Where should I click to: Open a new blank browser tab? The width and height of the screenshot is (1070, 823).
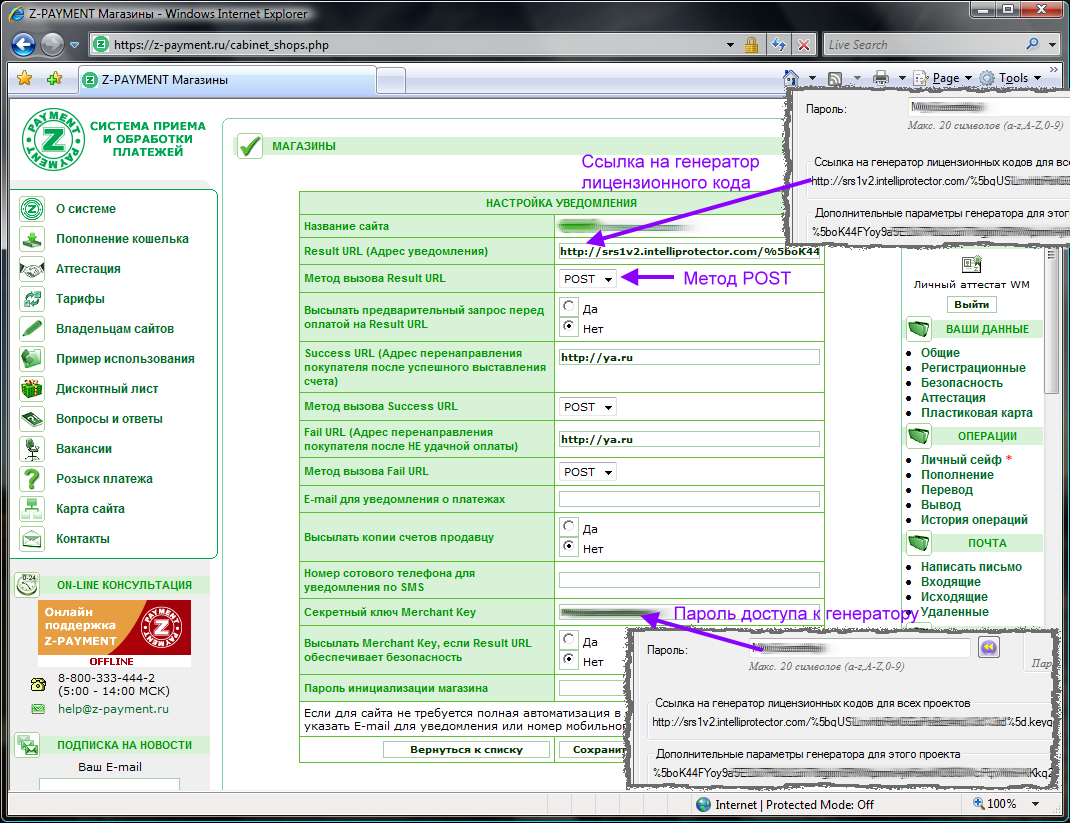tap(391, 81)
